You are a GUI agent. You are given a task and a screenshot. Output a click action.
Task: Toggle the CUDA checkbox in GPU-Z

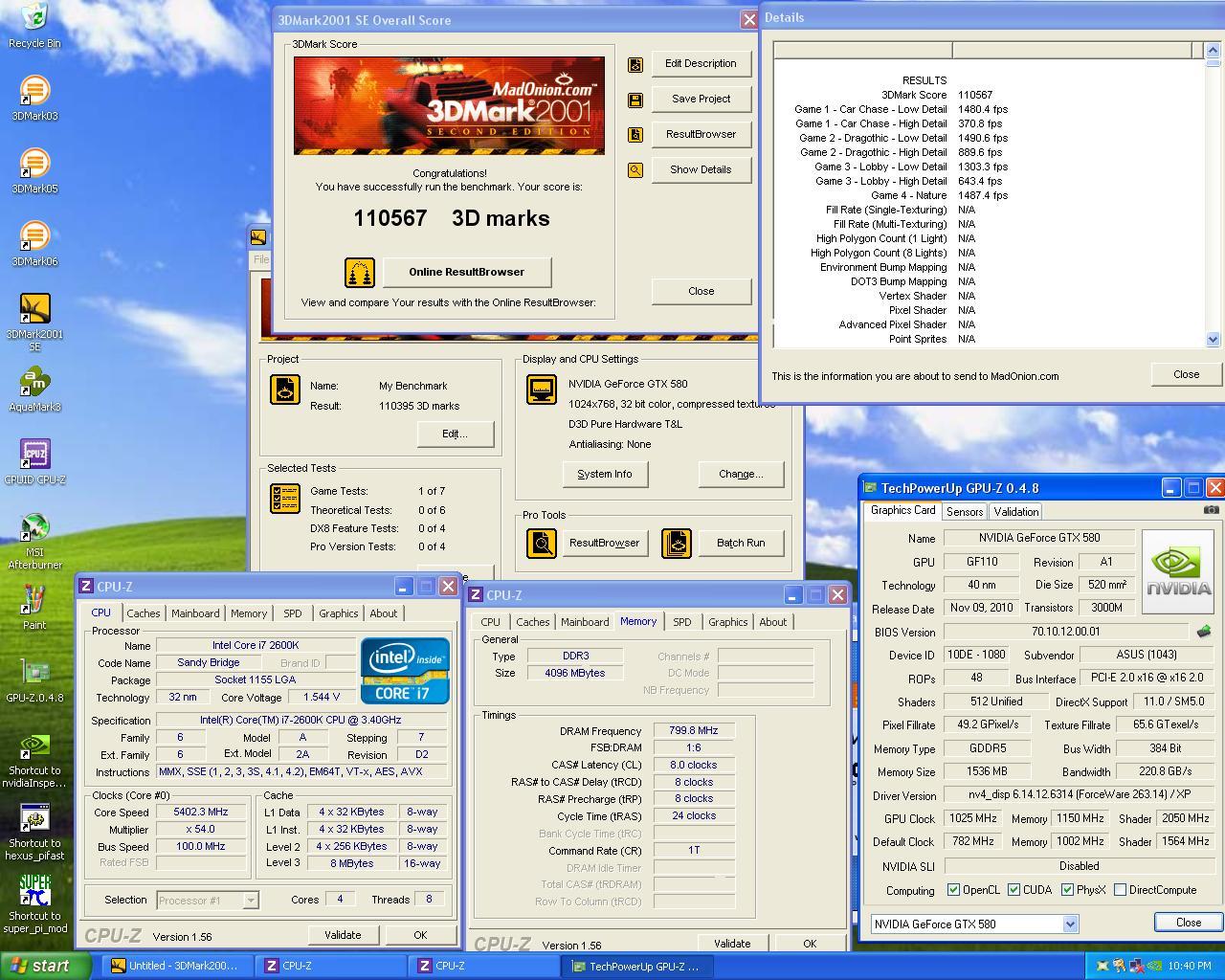pos(1013,890)
